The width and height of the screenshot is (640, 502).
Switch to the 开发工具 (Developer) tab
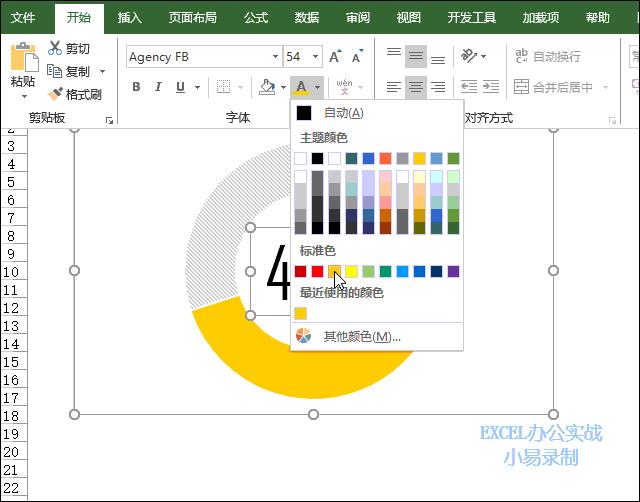coord(472,17)
